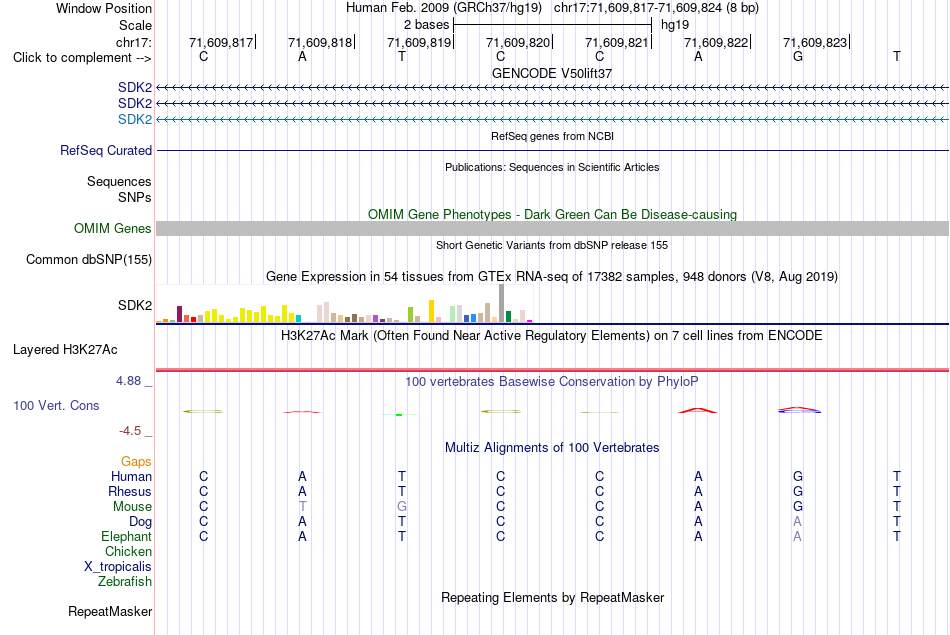Select the Mouse alignment row label

[x=132, y=507]
